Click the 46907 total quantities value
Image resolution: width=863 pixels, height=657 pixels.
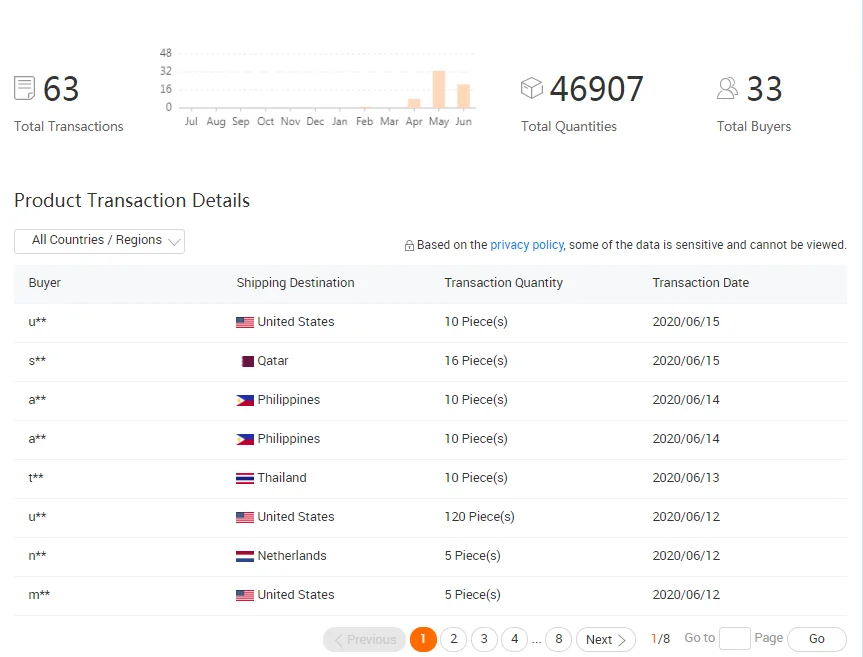597,89
